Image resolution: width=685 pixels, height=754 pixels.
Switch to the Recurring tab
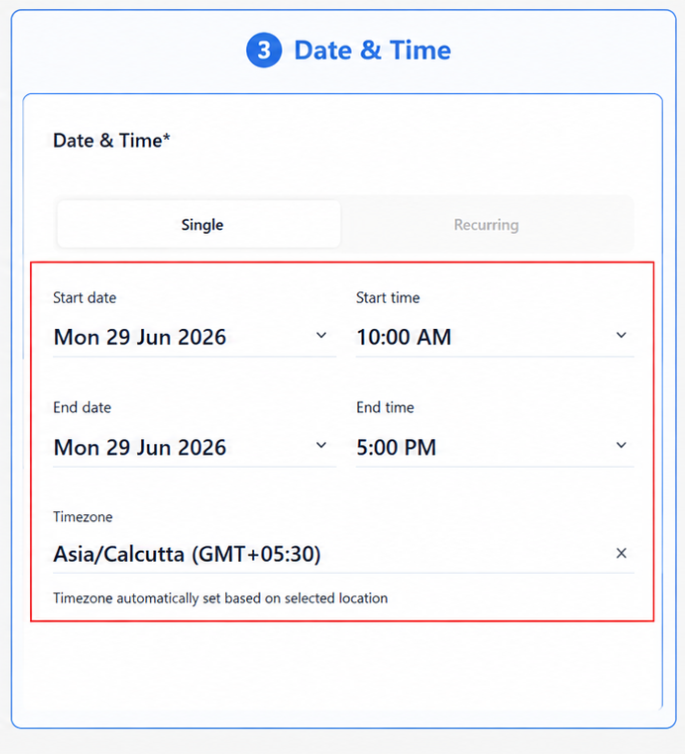[x=486, y=225]
